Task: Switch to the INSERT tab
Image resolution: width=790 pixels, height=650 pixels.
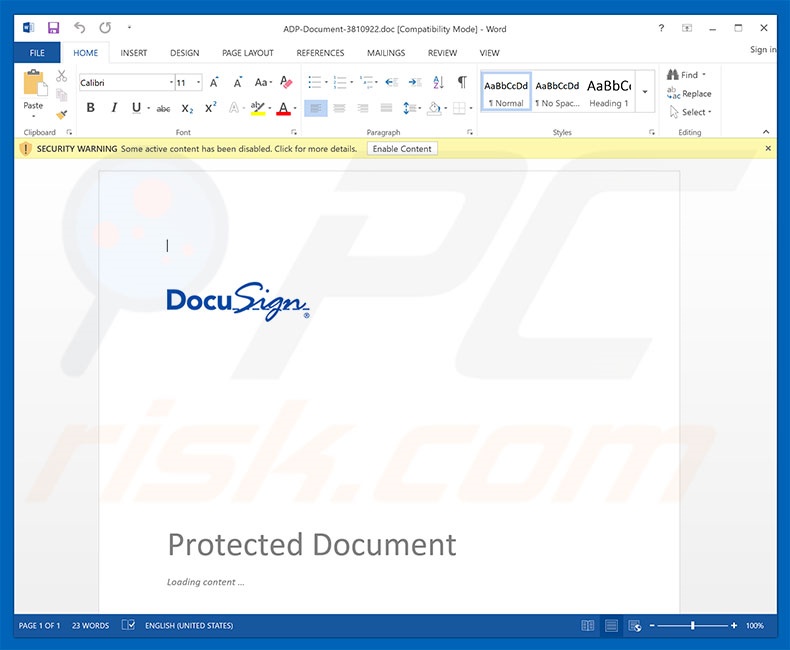Action: (x=134, y=53)
